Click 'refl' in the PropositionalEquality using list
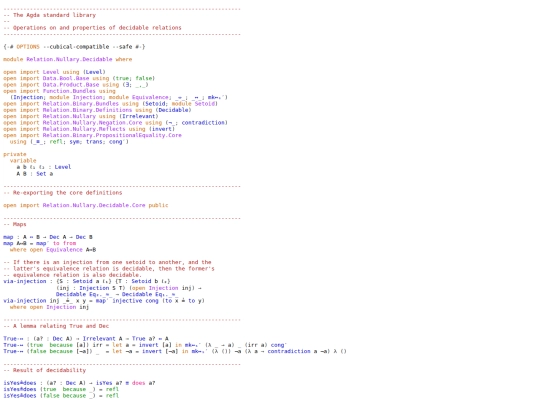Image resolution: width=540 pixels, height=405 pixels. point(56,142)
